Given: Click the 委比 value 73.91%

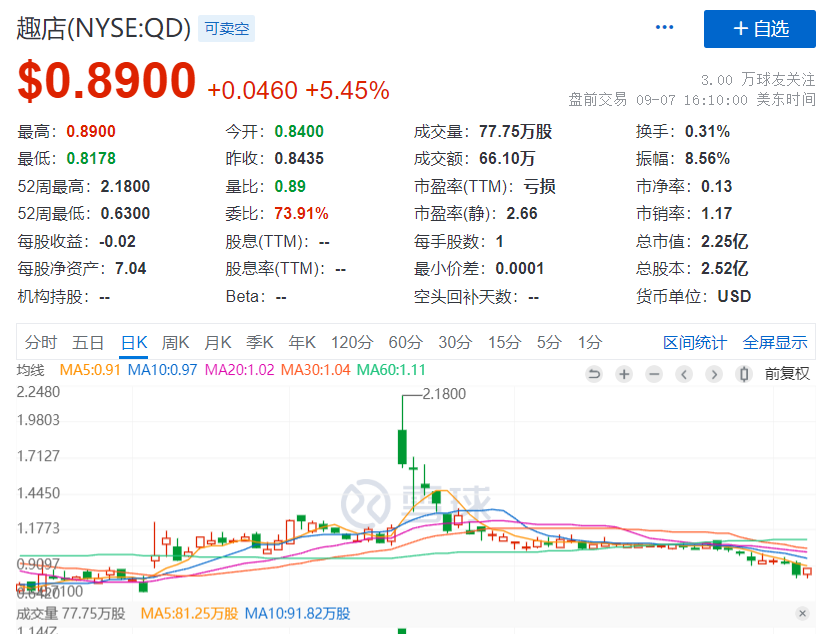Looking at the screenshot, I should coord(301,213).
